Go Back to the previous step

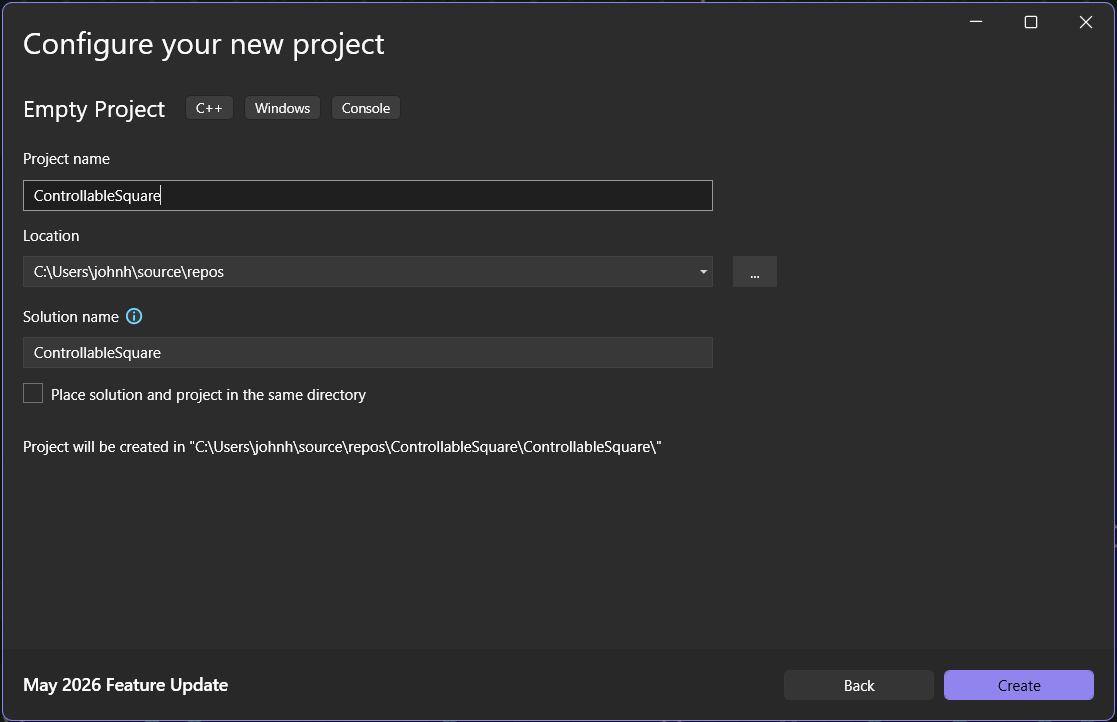click(x=858, y=685)
